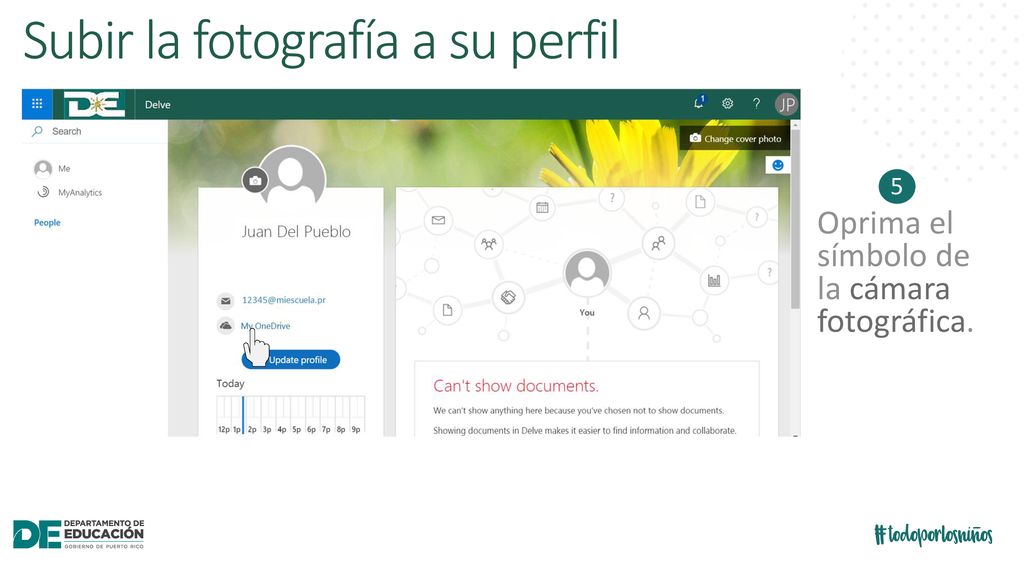Click the single person bubble near You
1024x576 pixels.
point(644,313)
